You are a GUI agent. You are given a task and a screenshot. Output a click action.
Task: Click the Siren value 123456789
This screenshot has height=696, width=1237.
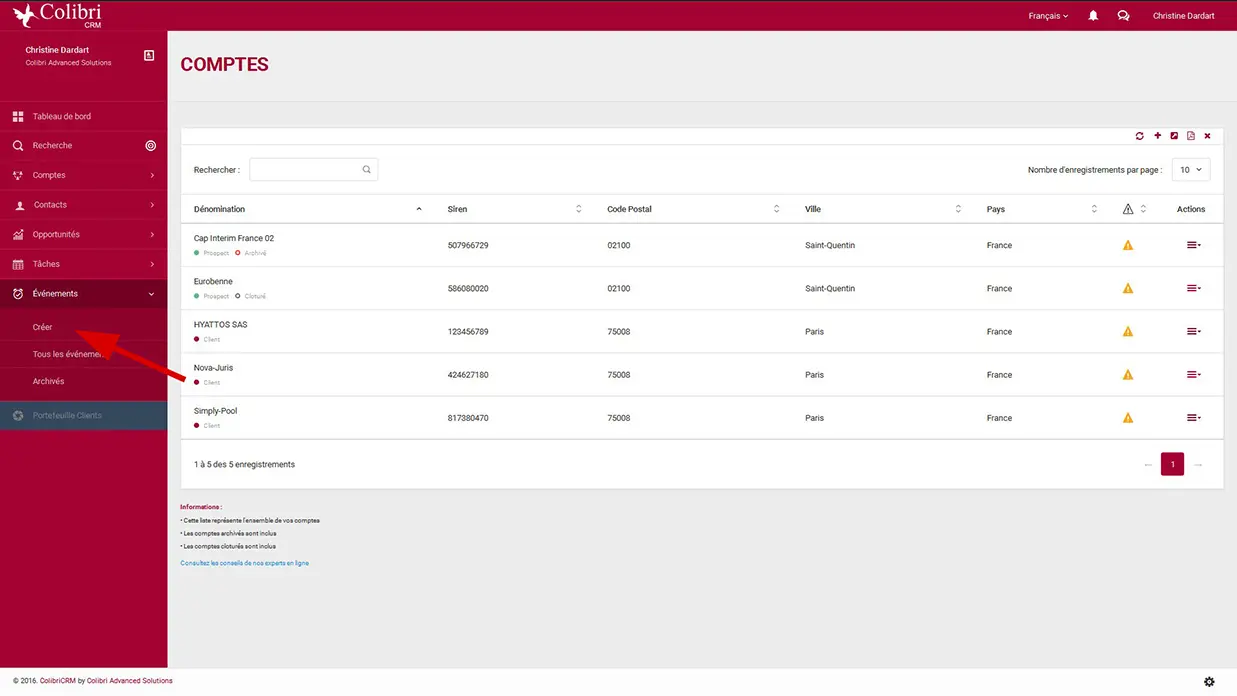pyautogui.click(x=468, y=331)
